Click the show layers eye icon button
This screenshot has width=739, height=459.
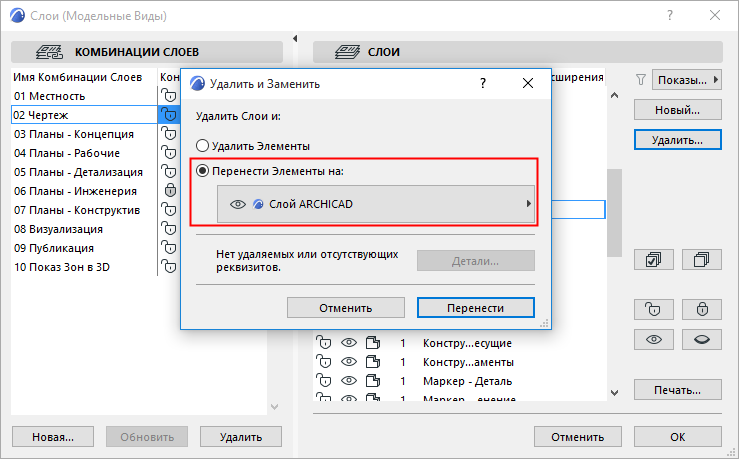coord(653,340)
